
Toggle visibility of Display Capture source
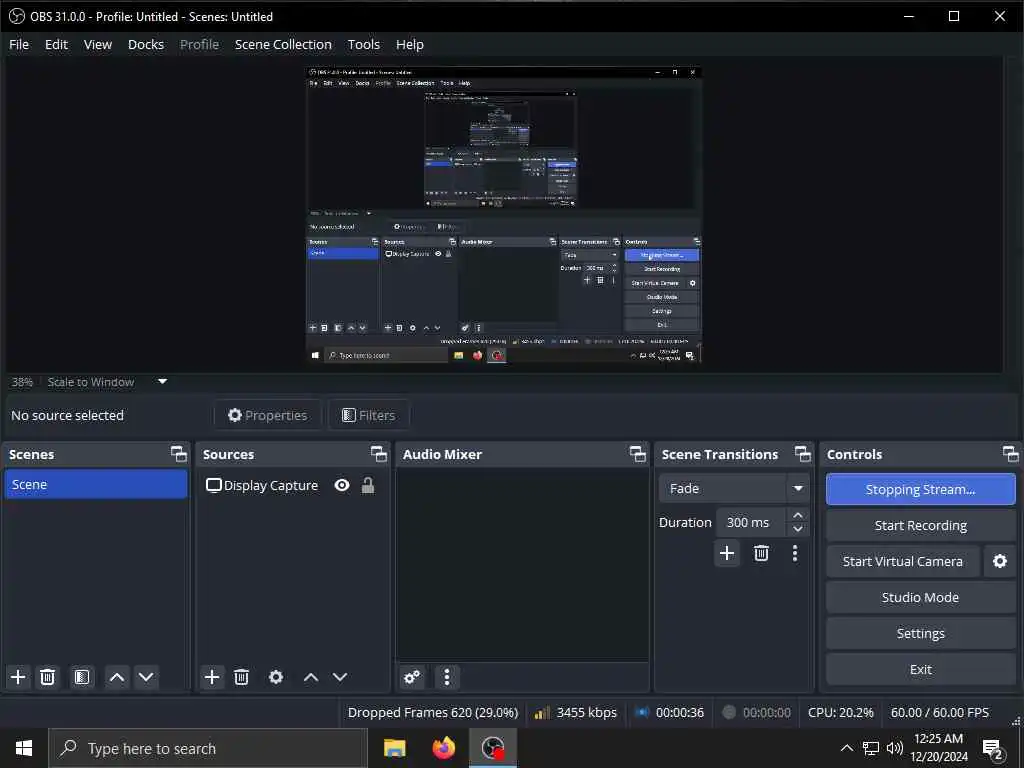[x=342, y=485]
